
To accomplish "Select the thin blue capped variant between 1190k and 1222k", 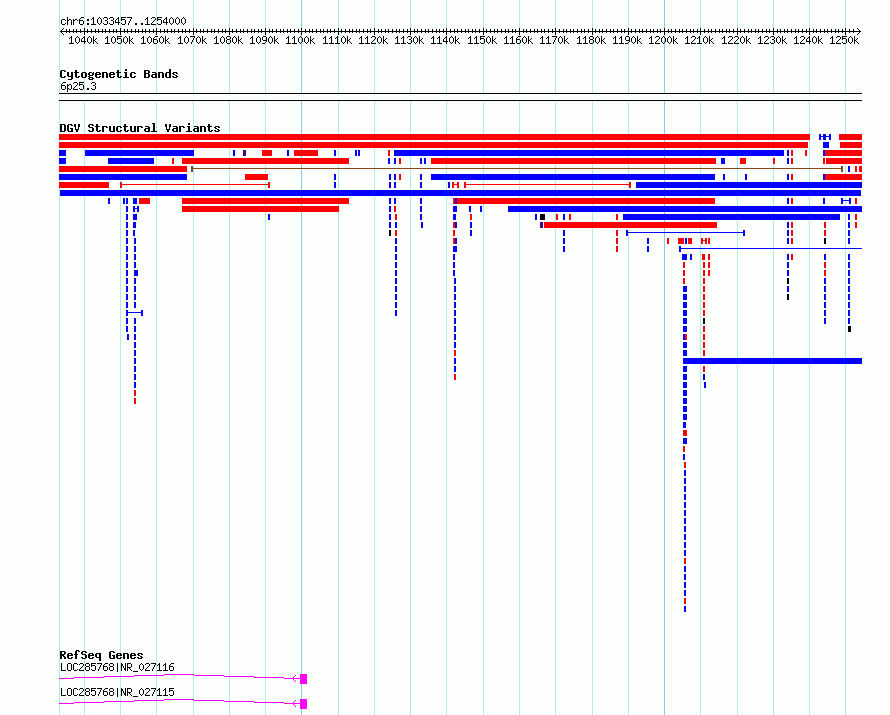I will click(685, 233).
